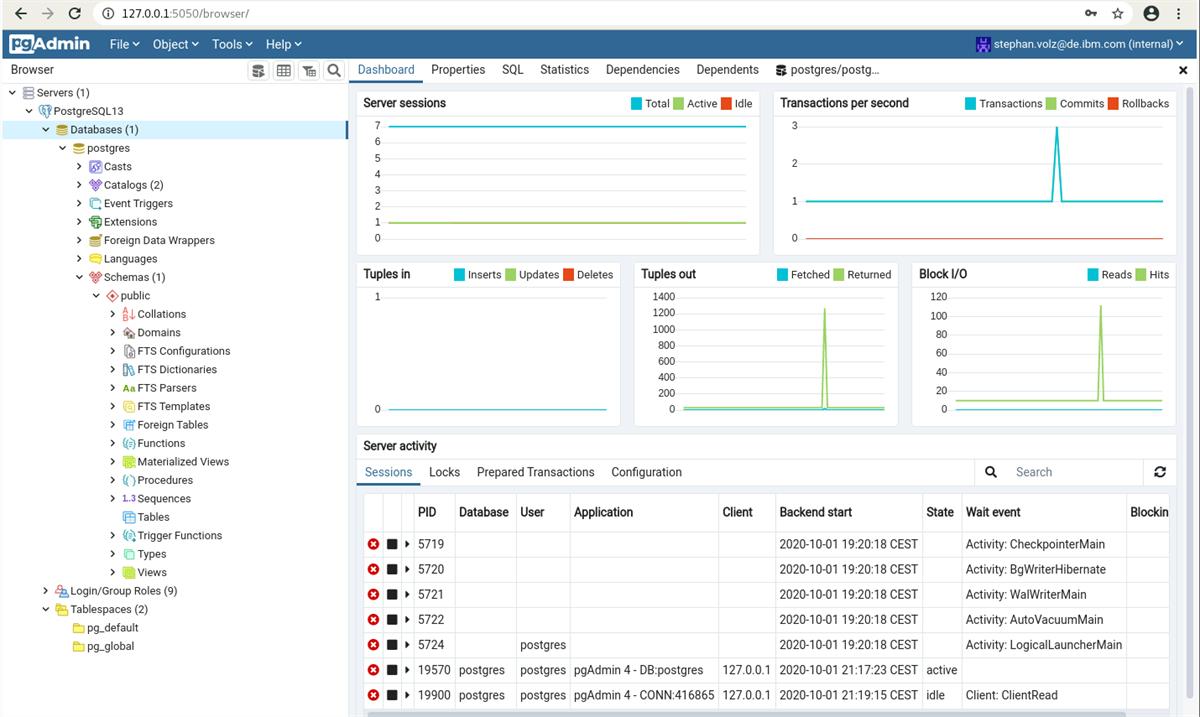Click the saved password key icon
Screen dimensions: 1200x717
pos(1090,13)
